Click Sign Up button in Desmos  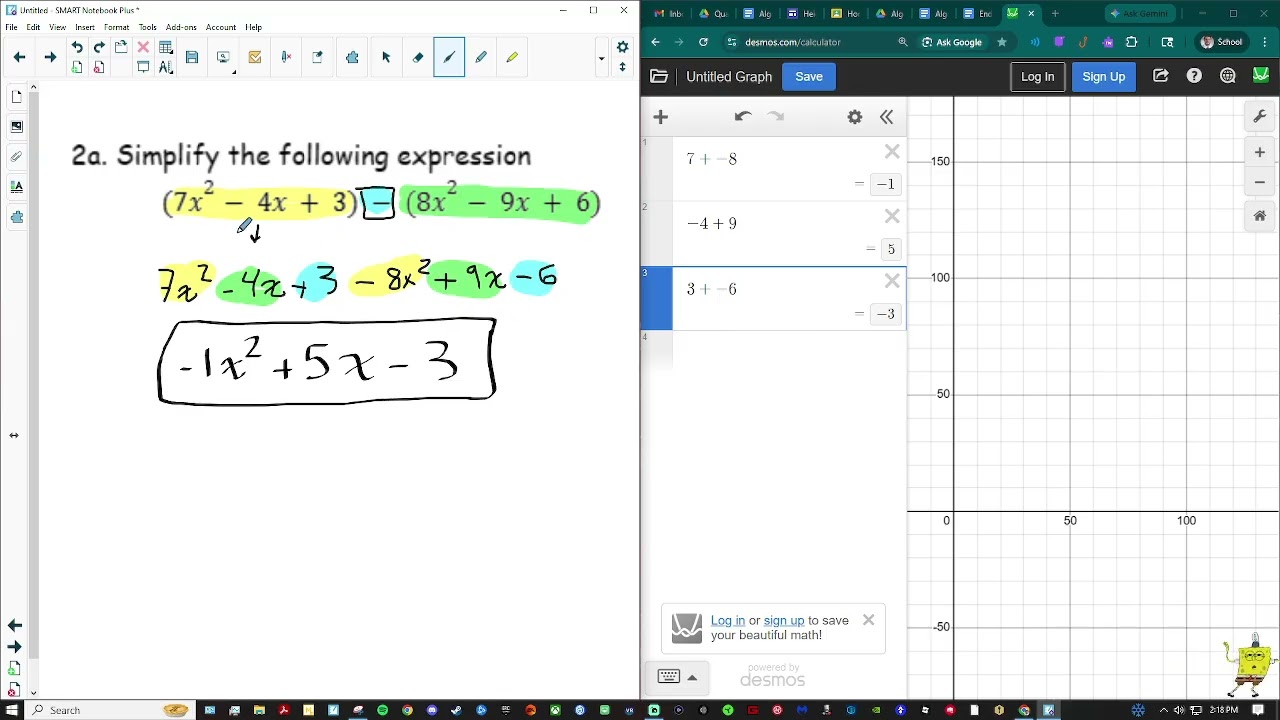click(x=1103, y=77)
